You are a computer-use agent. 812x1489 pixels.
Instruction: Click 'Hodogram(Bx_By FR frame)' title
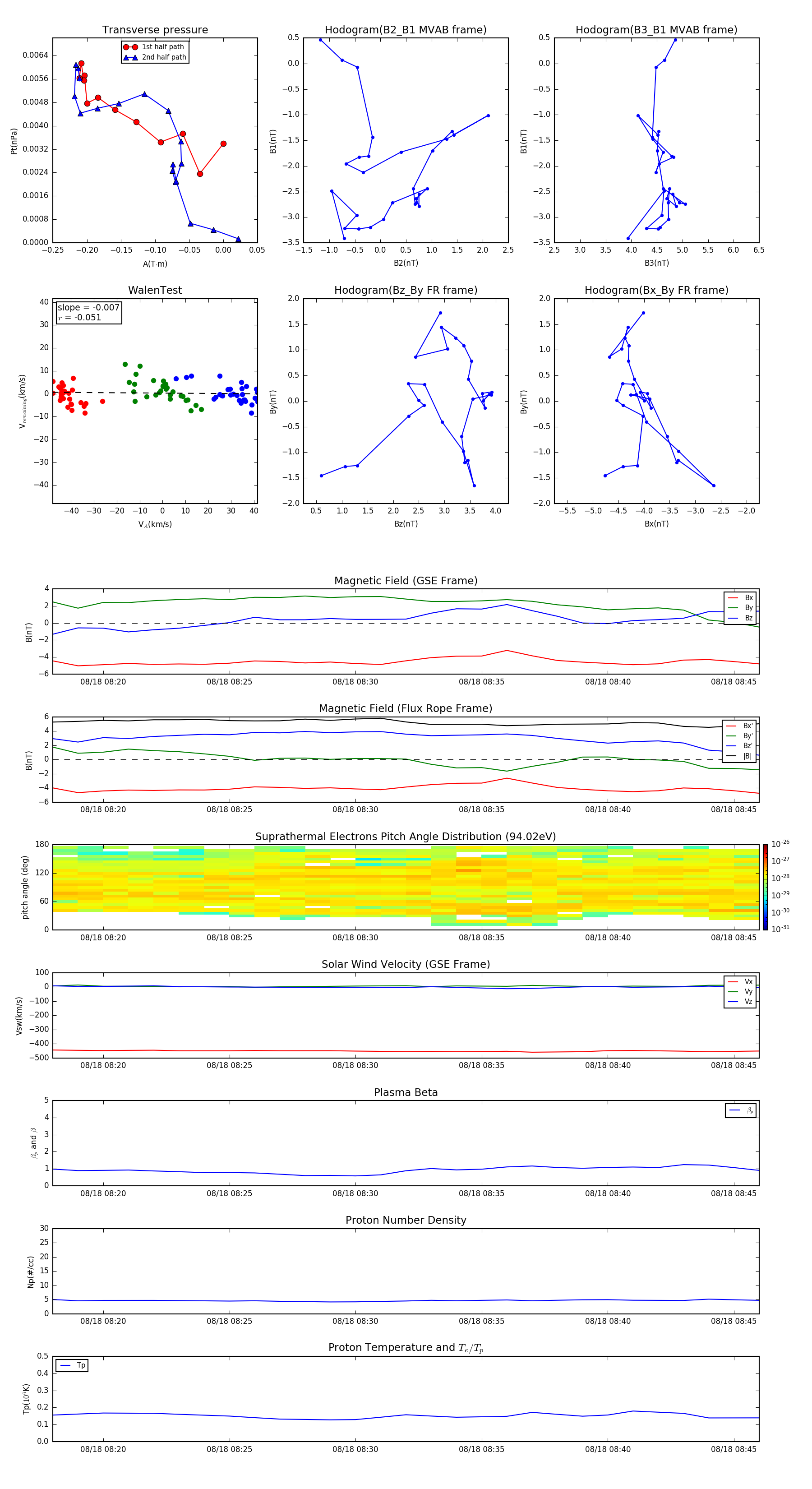[x=656, y=290]
